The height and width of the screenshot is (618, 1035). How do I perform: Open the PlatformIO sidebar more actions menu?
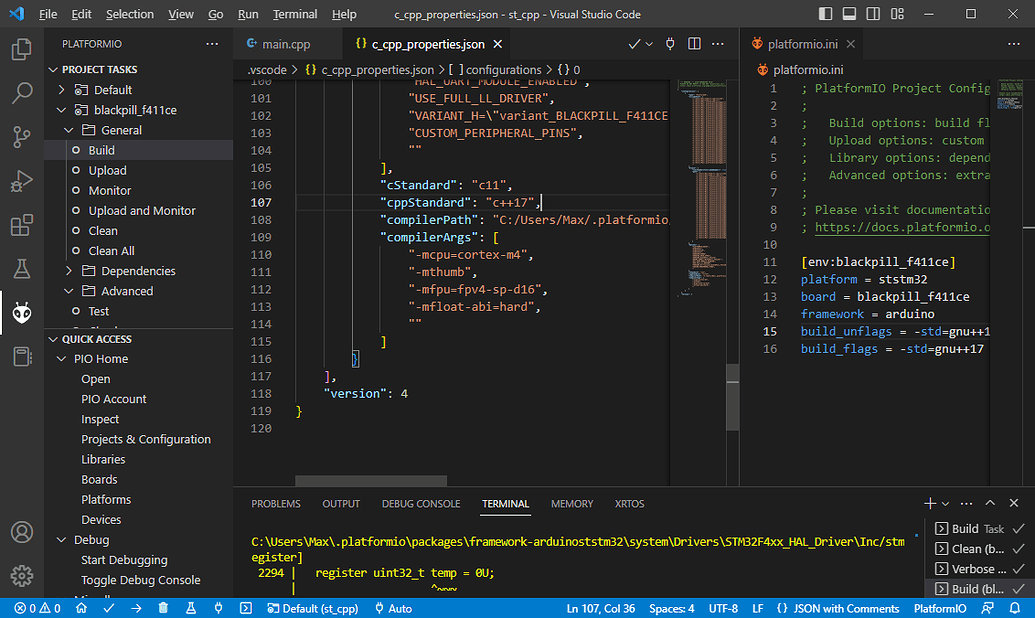coord(212,44)
